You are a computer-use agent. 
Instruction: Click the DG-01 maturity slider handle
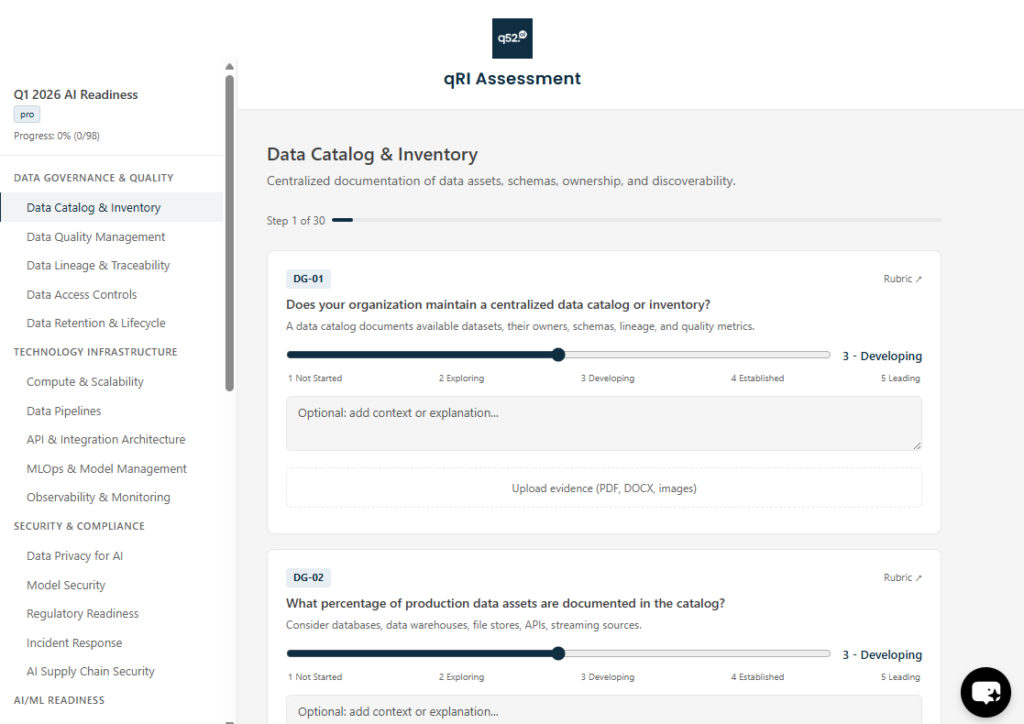click(x=558, y=354)
